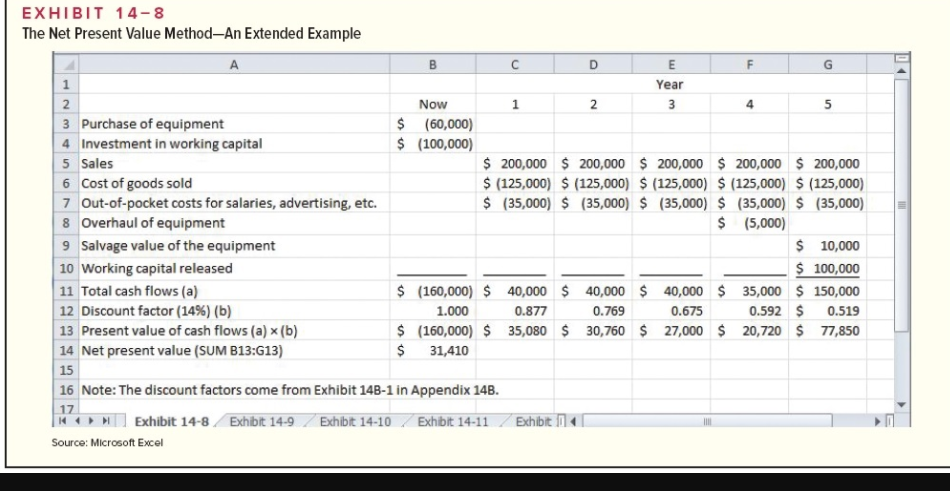950x491 pixels.
Task: Select the partially hidden Exhibit sheet tab
Action: (533, 421)
